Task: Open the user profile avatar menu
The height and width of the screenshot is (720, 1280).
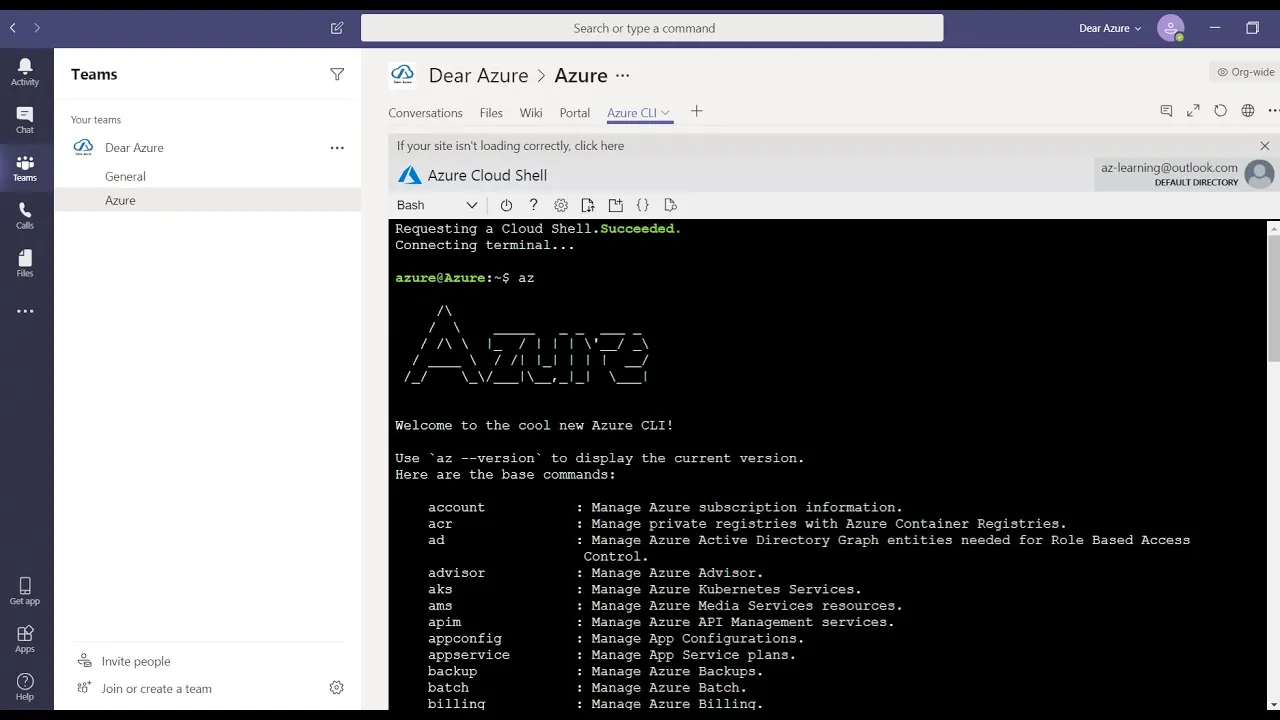Action: click(1170, 28)
